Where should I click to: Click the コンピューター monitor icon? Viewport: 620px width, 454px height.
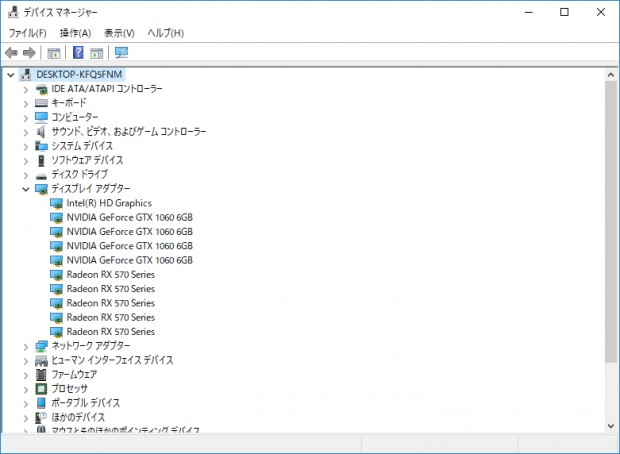41,117
